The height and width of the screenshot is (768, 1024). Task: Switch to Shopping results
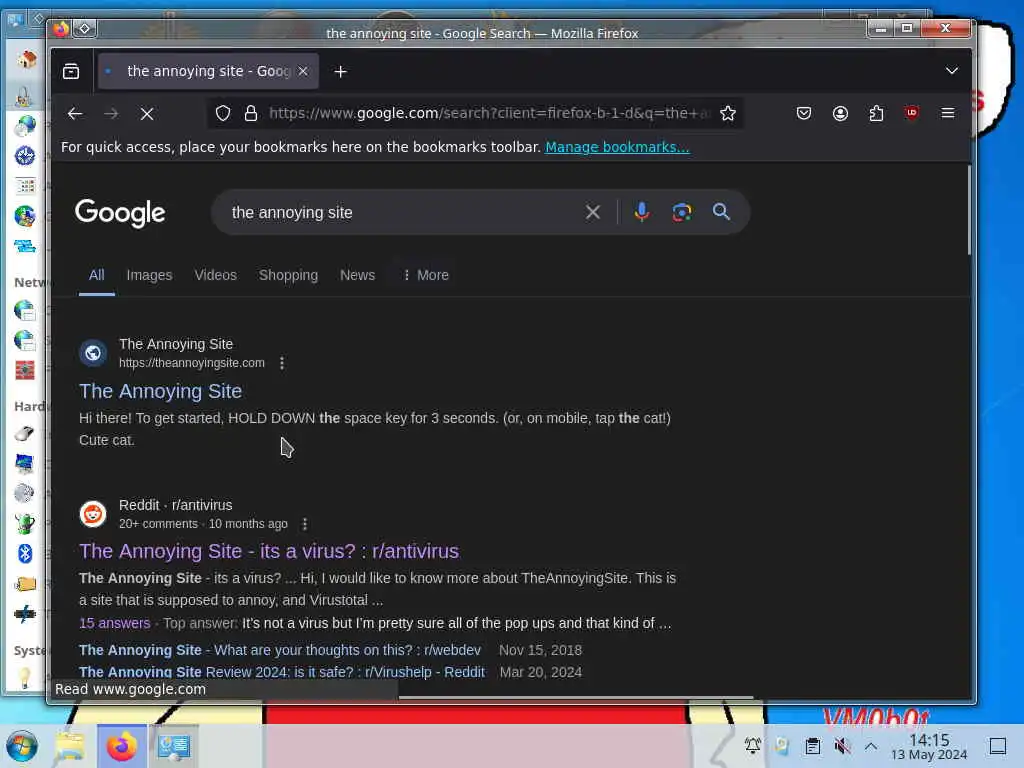(289, 275)
